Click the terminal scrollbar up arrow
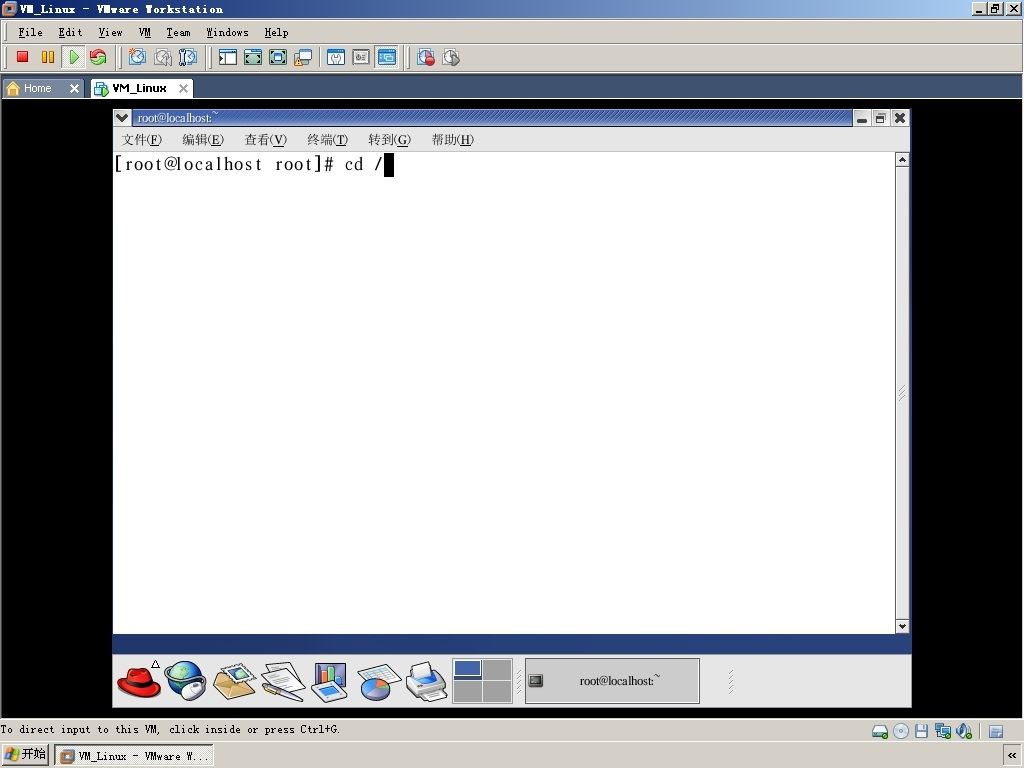The height and width of the screenshot is (768, 1024). [x=902, y=159]
